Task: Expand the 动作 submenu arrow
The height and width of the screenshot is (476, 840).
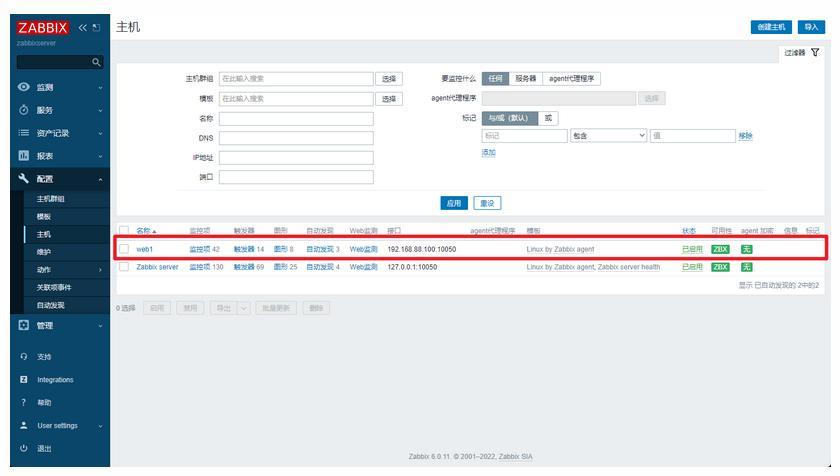Action: point(100,270)
